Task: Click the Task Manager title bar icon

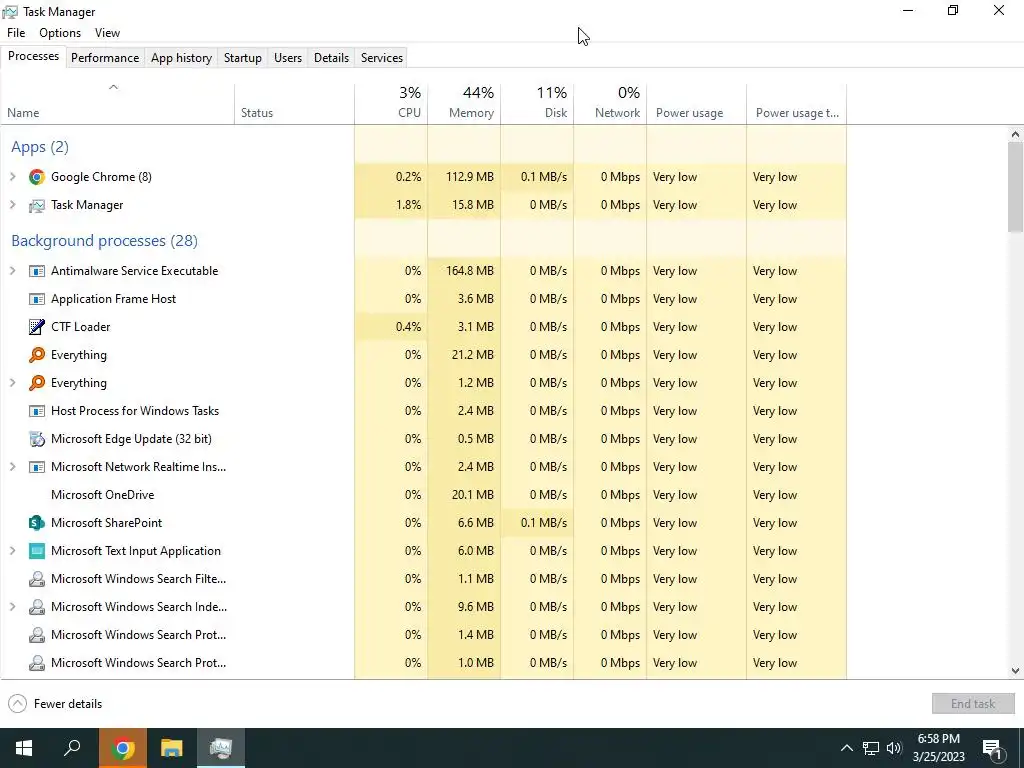Action: coord(10,12)
